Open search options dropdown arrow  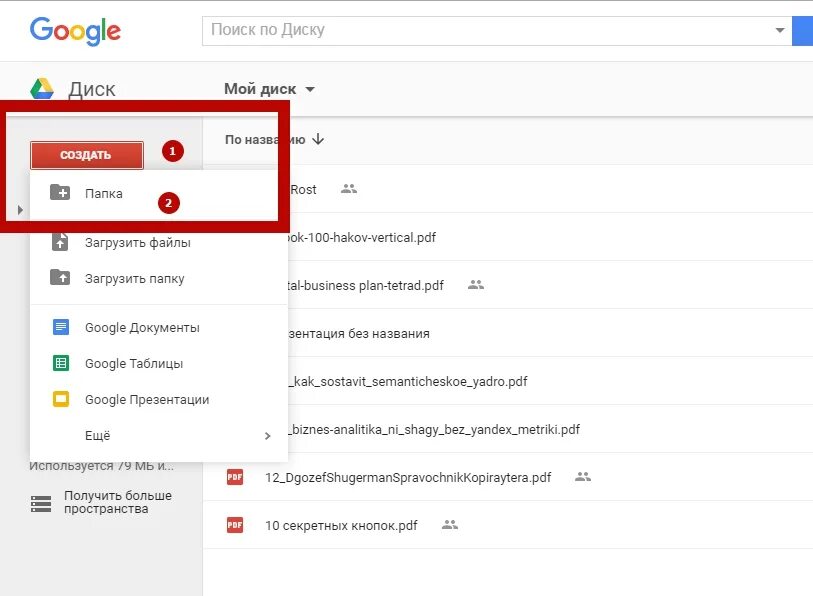[x=779, y=30]
